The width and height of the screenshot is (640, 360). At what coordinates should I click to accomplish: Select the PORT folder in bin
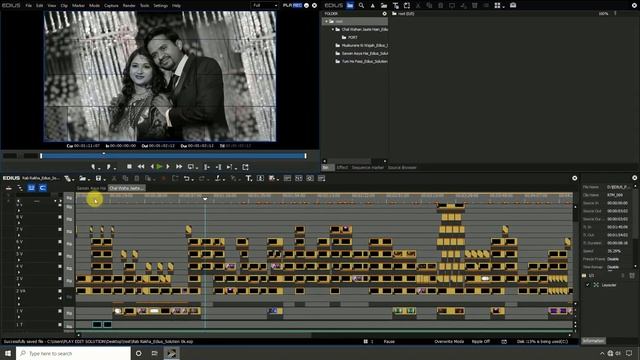350,37
